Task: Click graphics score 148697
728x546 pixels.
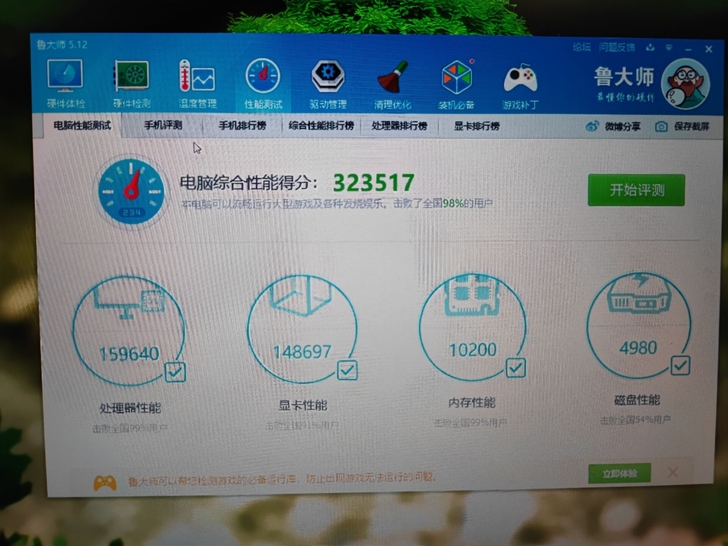Action: pos(302,352)
